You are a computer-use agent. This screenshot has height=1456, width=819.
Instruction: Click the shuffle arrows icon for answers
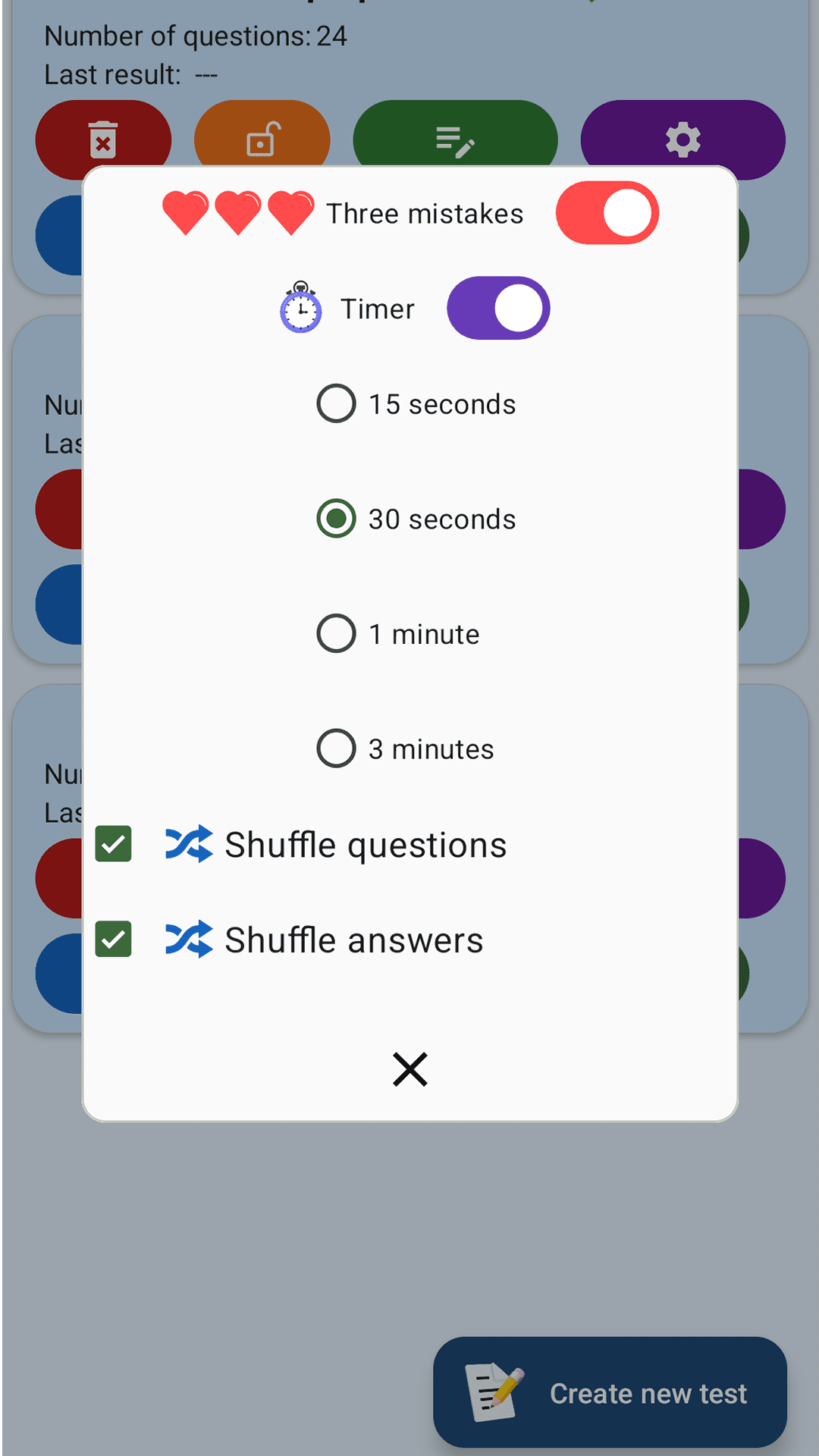pyautogui.click(x=189, y=940)
